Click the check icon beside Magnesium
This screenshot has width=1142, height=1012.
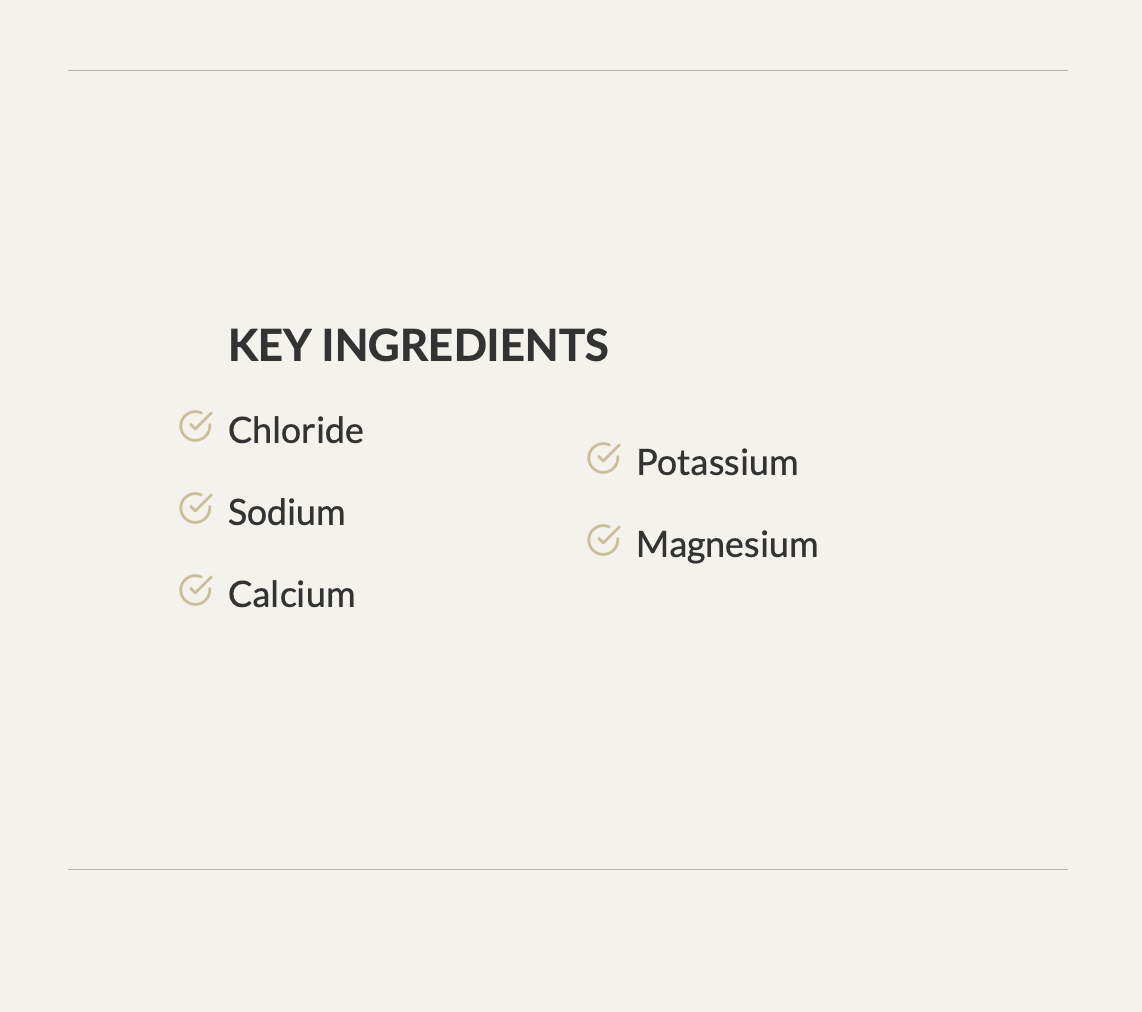click(603, 540)
